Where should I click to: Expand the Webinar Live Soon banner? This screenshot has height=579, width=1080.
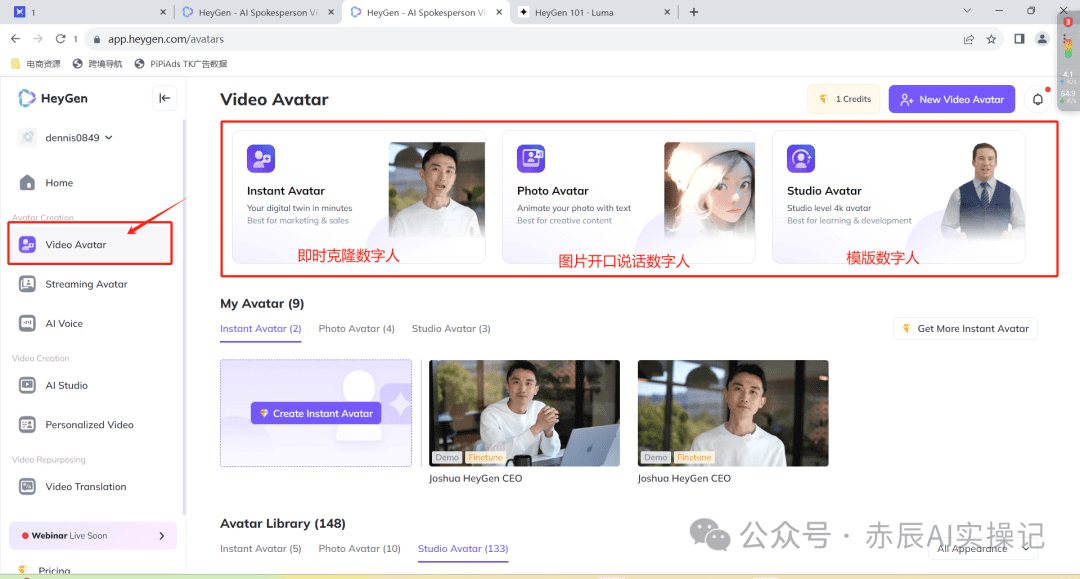point(92,535)
